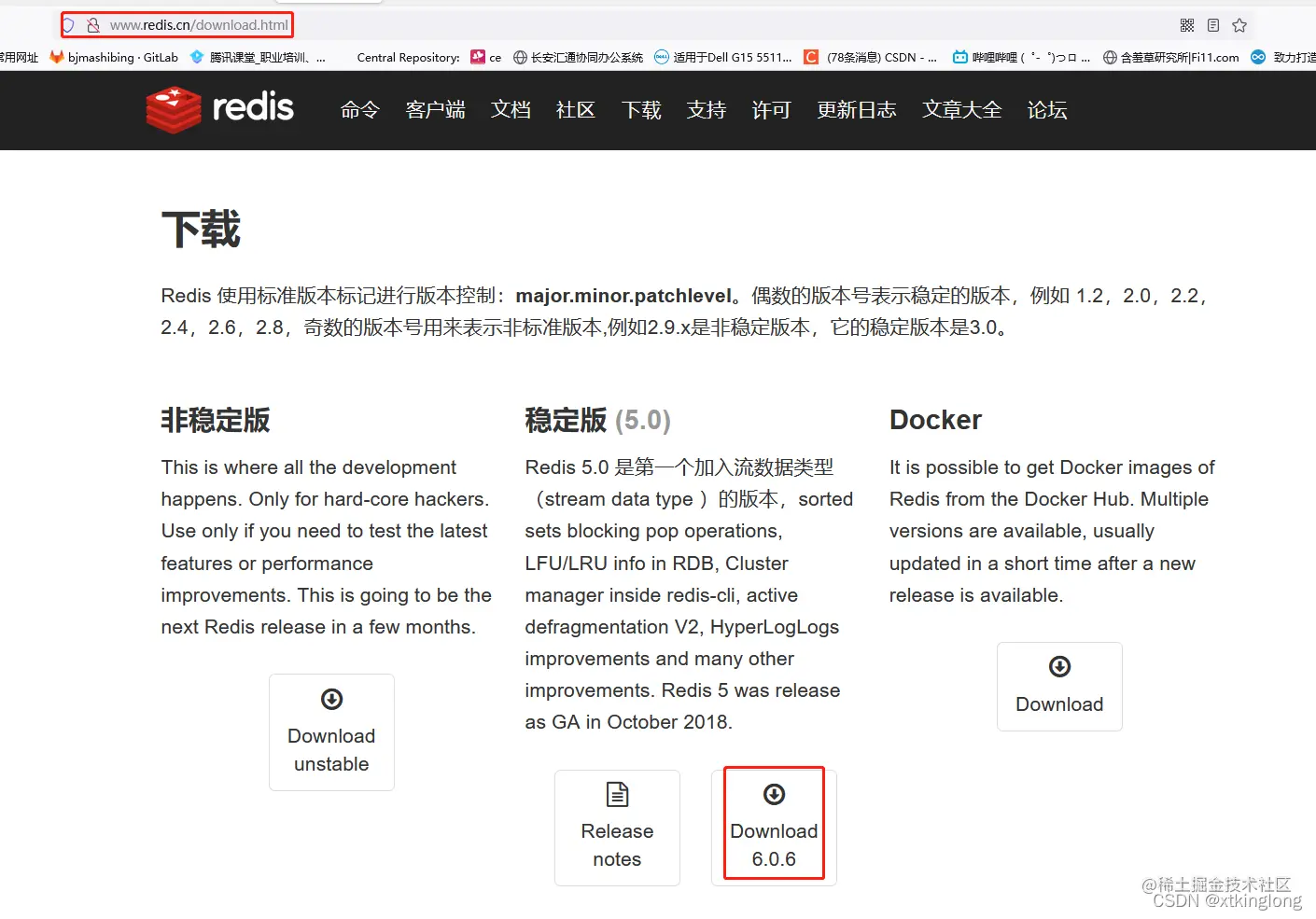Click the download arrow icon in the Docker card
Image resolution: width=1316 pixels, height=919 pixels.
point(1059,666)
